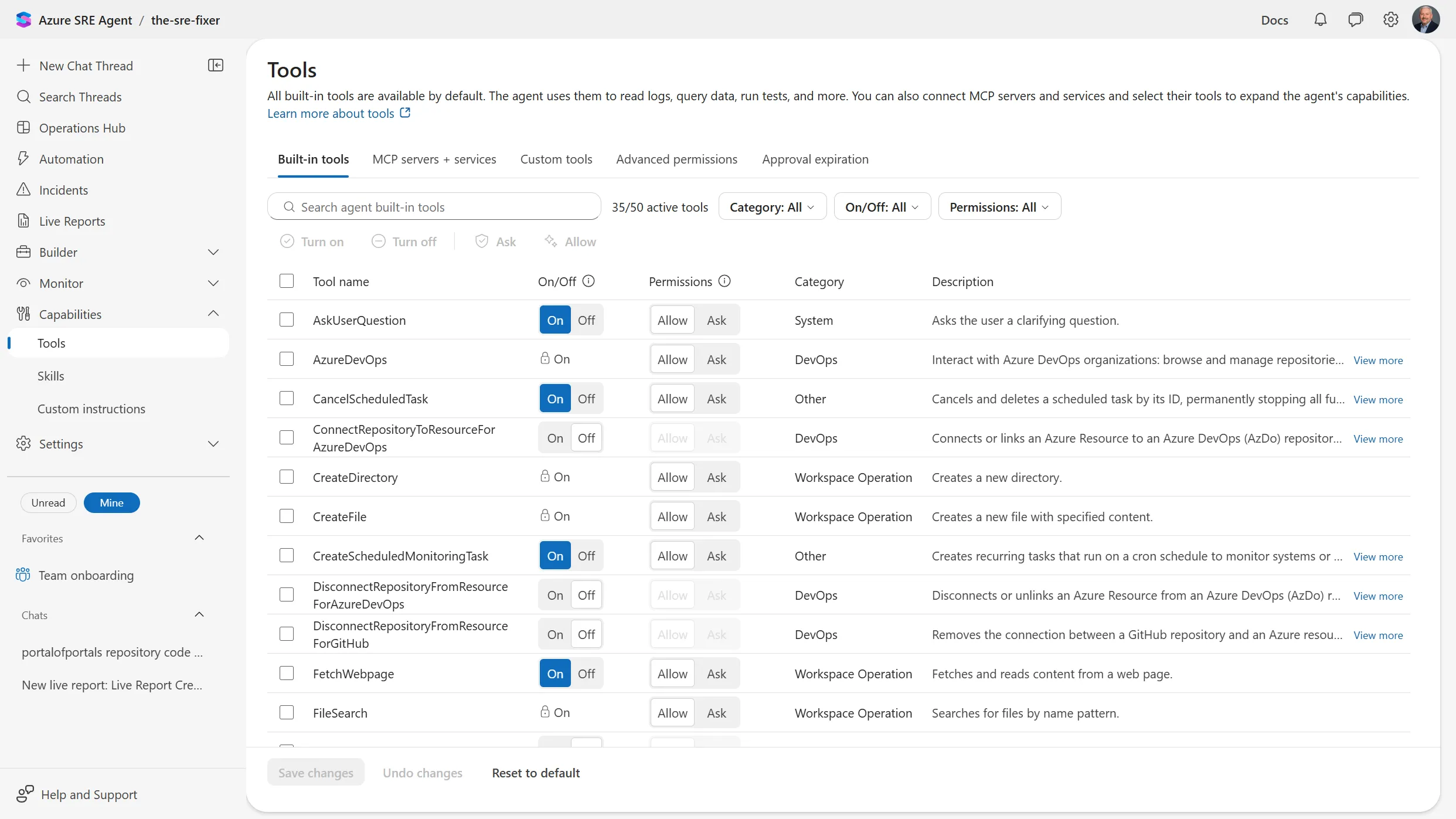This screenshot has width=1456, height=819.
Task: Click the Allow sparkle icon in toolbar
Action: [551, 241]
